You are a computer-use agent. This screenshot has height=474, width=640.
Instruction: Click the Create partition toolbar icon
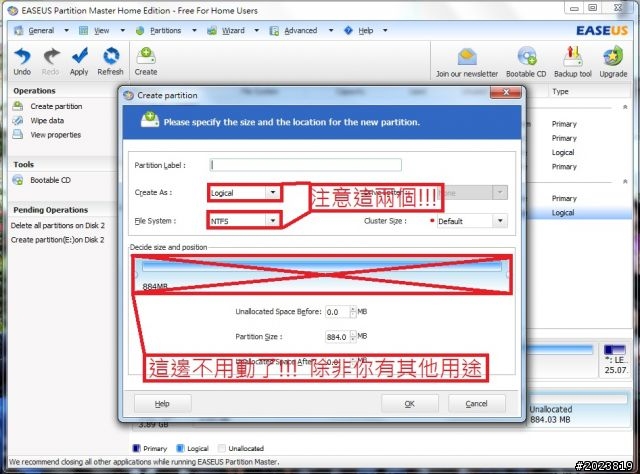tap(146, 56)
